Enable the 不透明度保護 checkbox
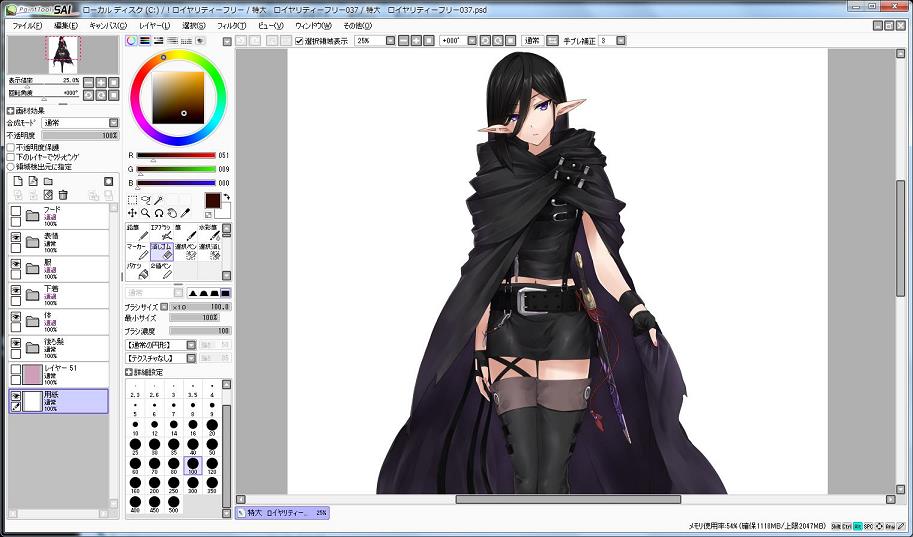 point(11,147)
